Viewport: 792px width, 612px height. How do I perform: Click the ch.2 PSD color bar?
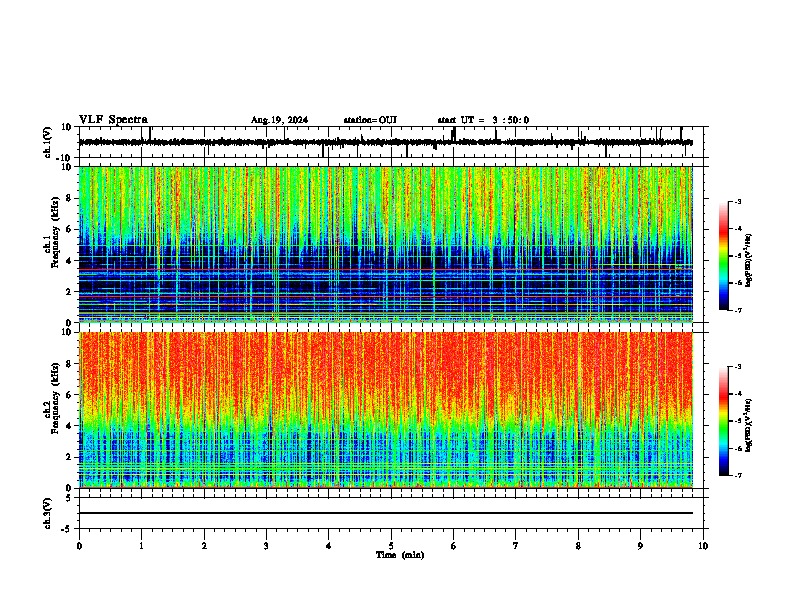pos(724,421)
